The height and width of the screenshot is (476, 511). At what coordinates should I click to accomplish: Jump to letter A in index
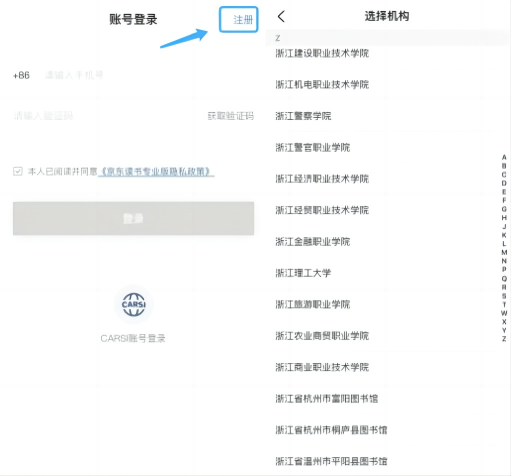pyautogui.click(x=504, y=157)
